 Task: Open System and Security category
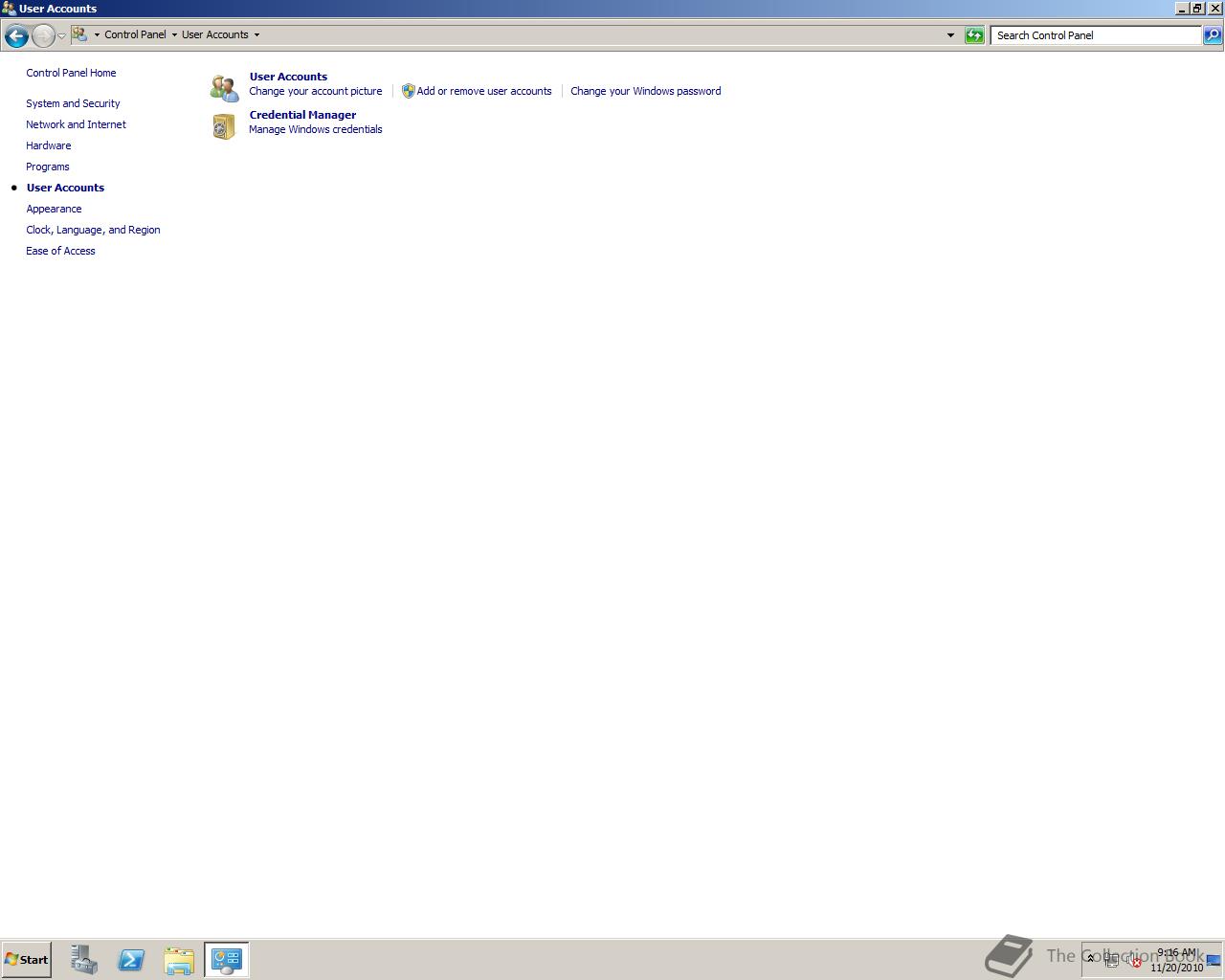73,103
